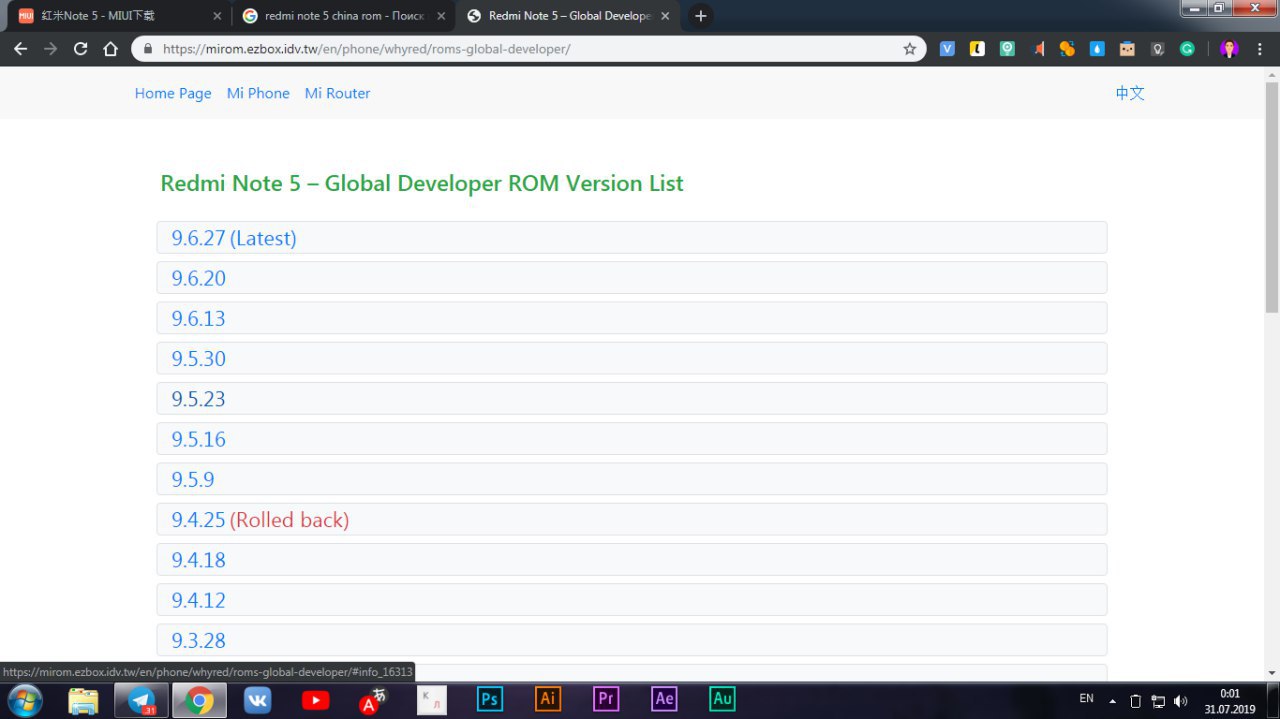
Task: Launch Adobe Audition from the taskbar
Action: 722,699
